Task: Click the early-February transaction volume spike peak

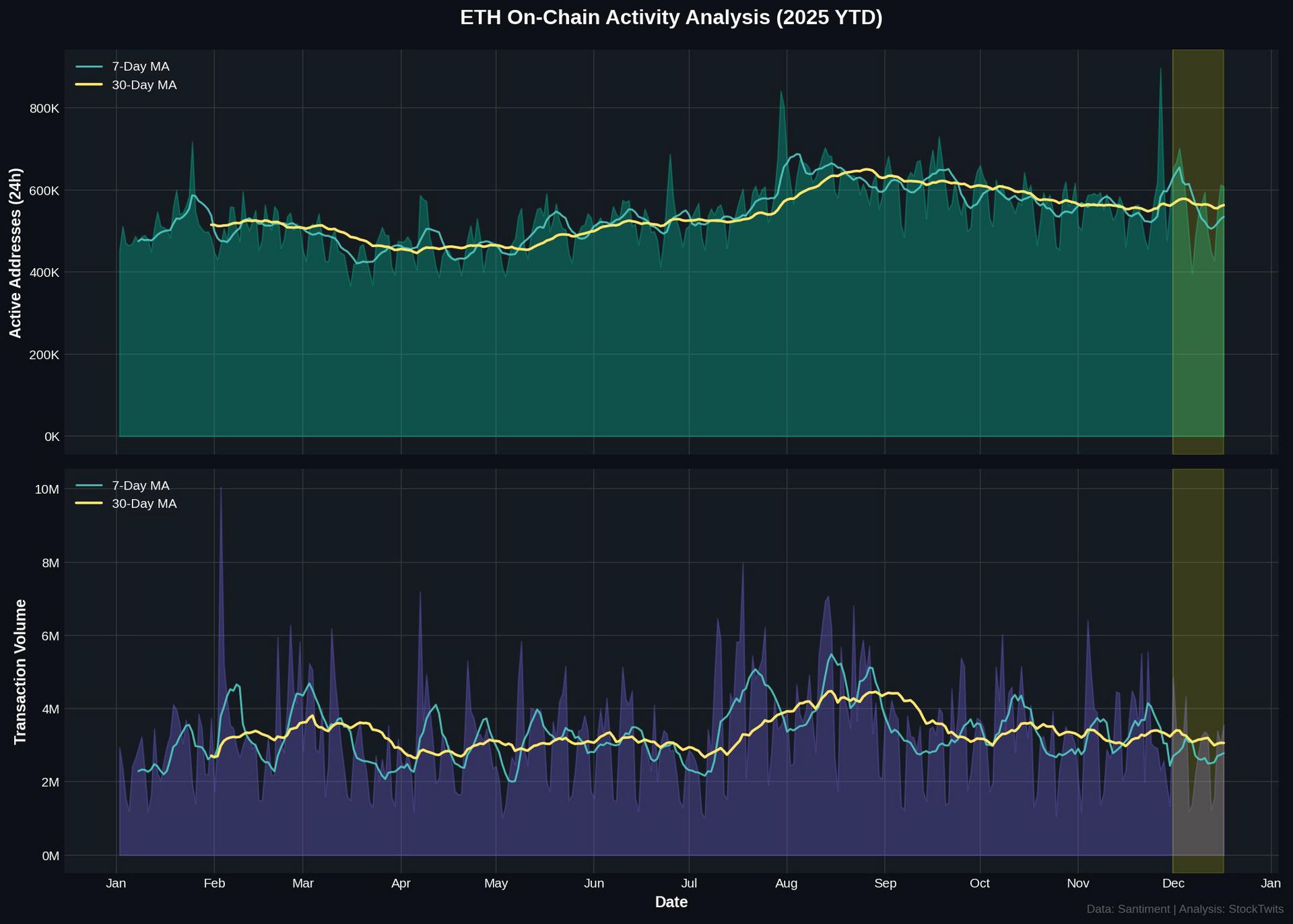Action: point(221,489)
